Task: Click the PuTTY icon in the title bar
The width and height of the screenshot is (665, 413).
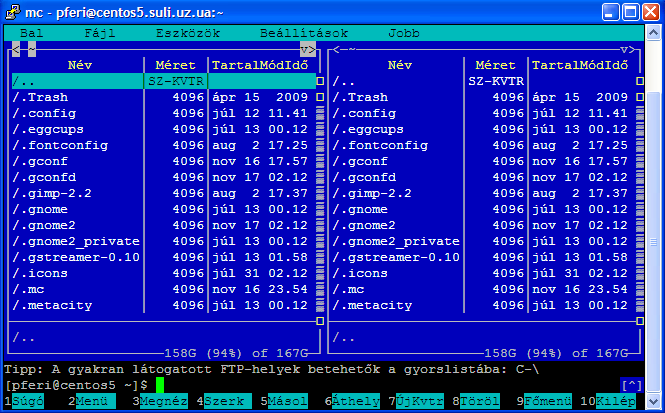Action: click(x=12, y=12)
